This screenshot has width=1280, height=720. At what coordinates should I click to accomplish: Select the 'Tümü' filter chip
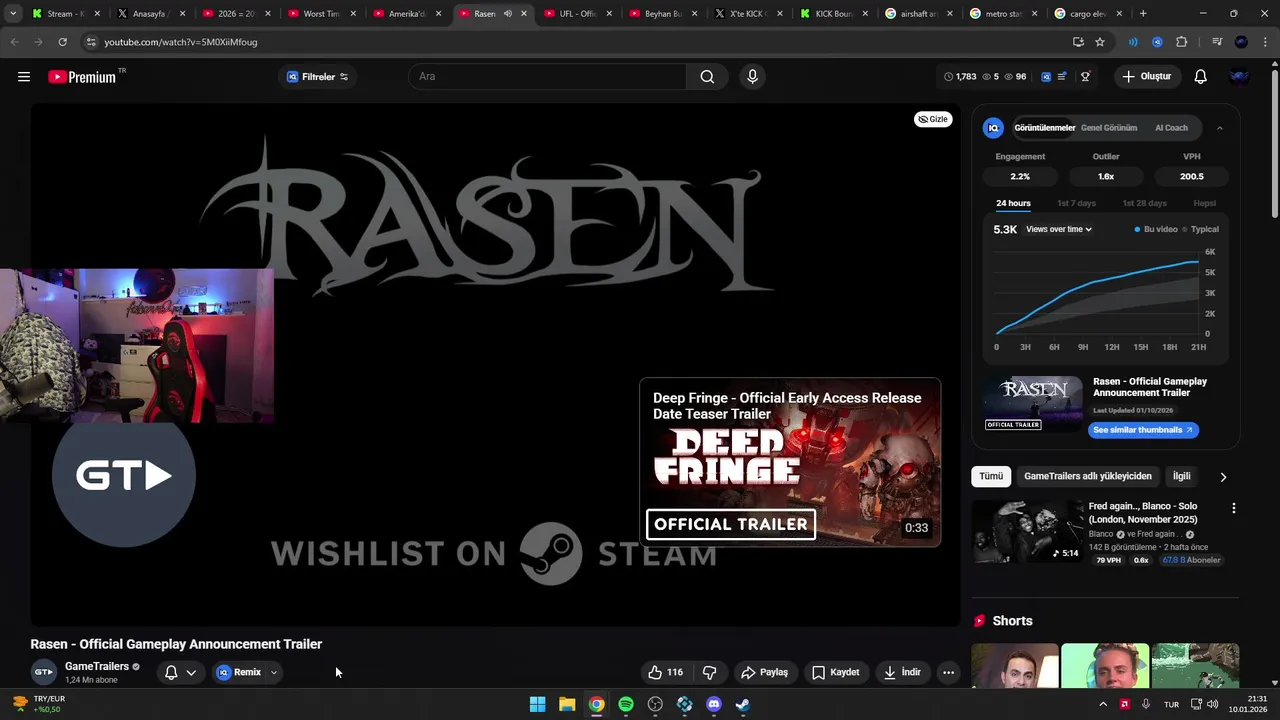[991, 476]
